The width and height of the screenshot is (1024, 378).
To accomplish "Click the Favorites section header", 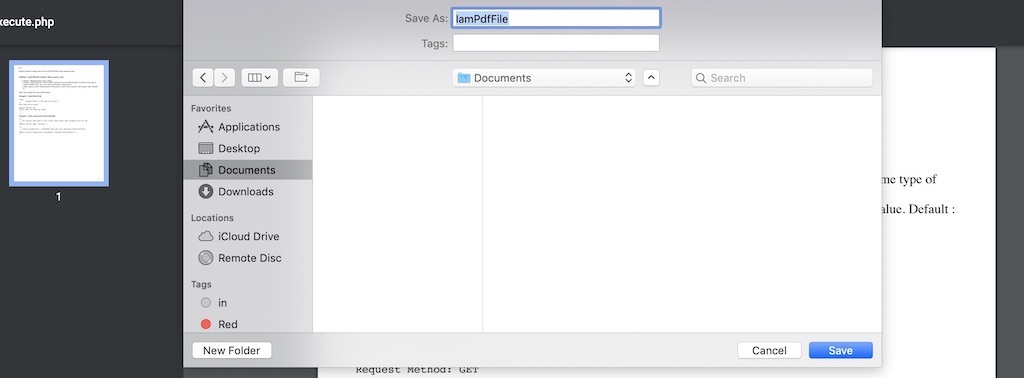I will [211, 108].
